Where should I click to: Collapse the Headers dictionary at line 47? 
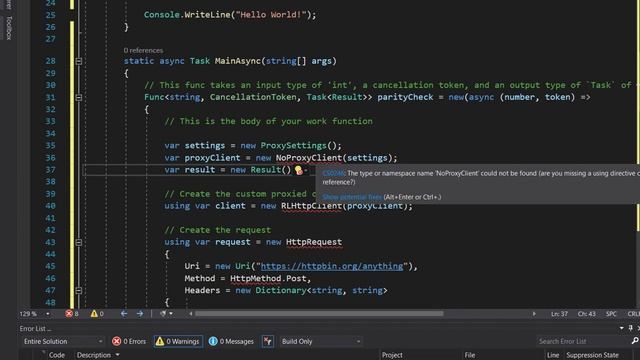click(79, 290)
